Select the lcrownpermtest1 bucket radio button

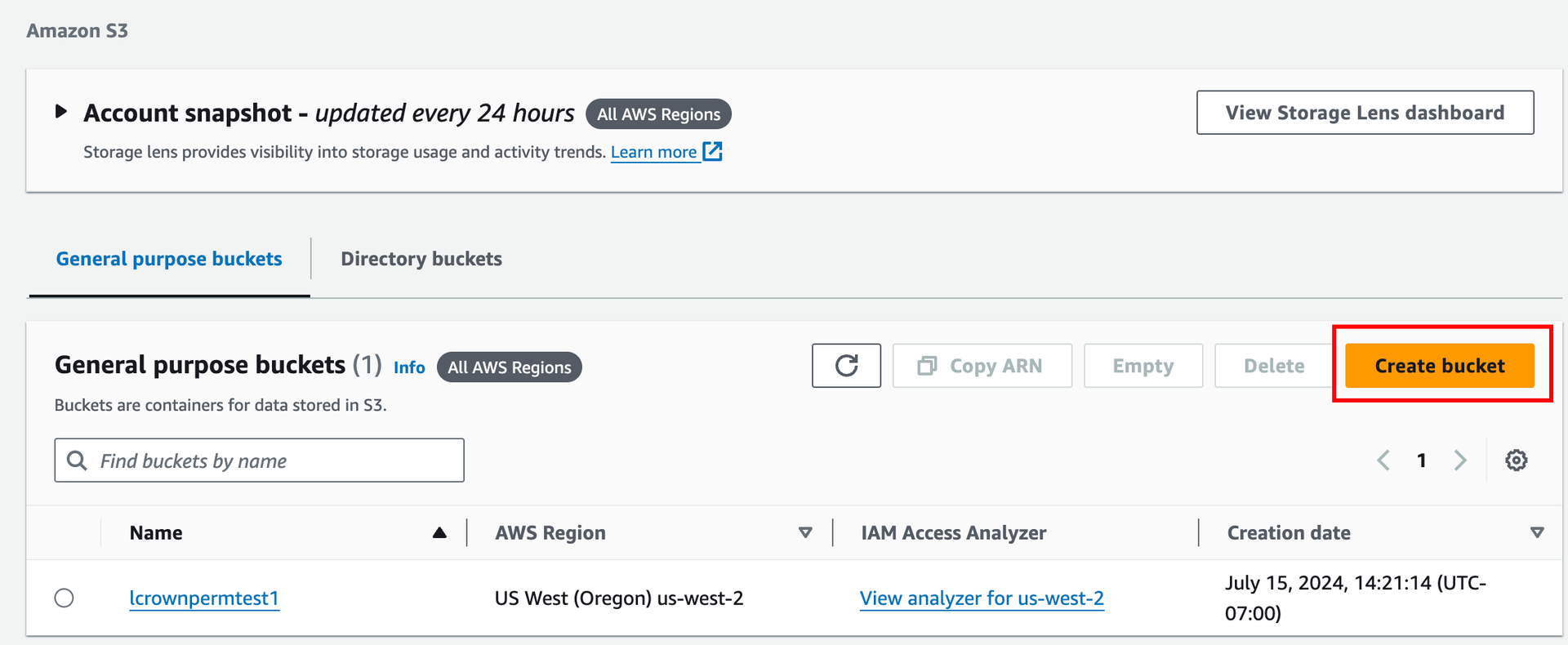tap(65, 598)
